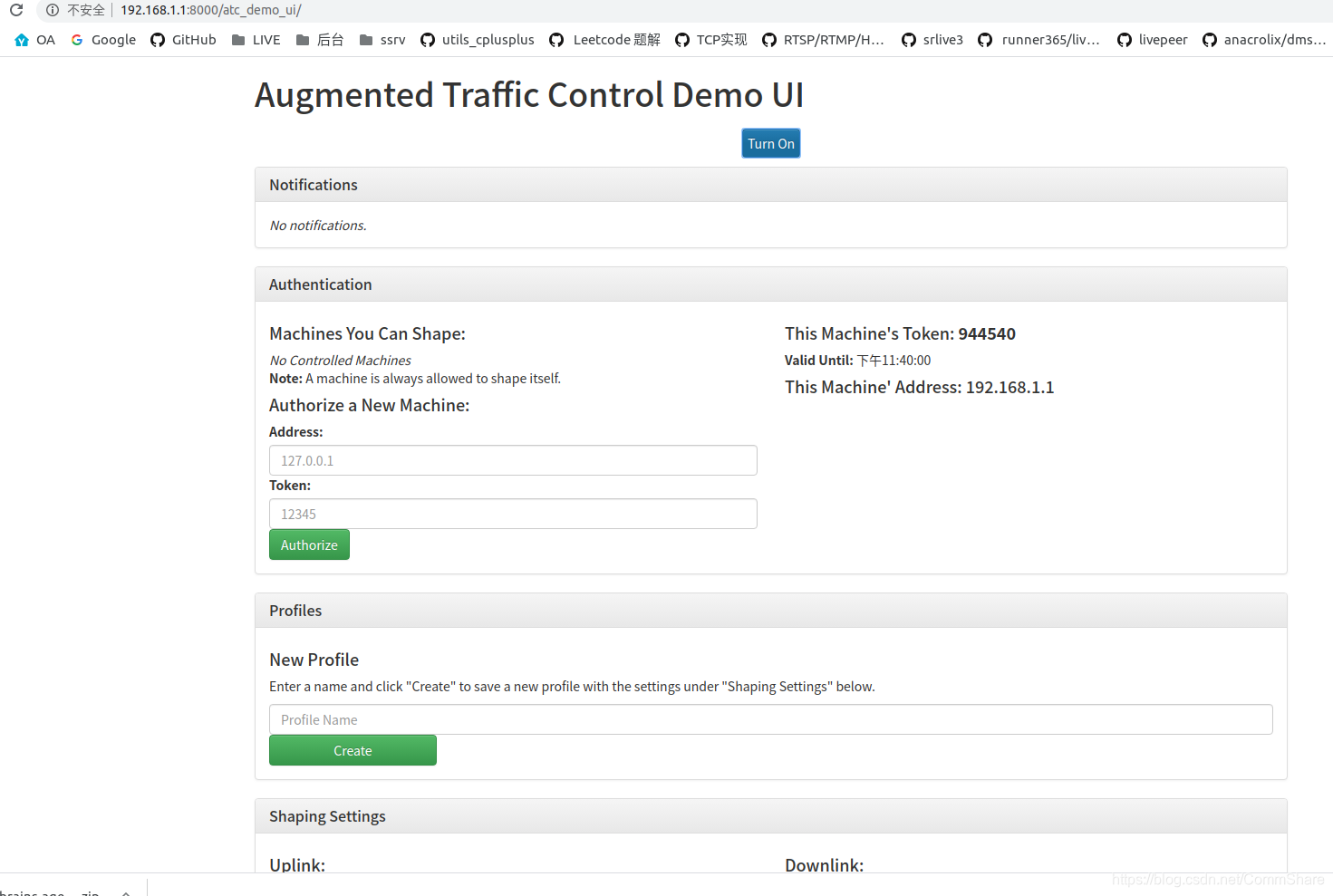Open the livepeer bookmark

pyautogui.click(x=1153, y=40)
